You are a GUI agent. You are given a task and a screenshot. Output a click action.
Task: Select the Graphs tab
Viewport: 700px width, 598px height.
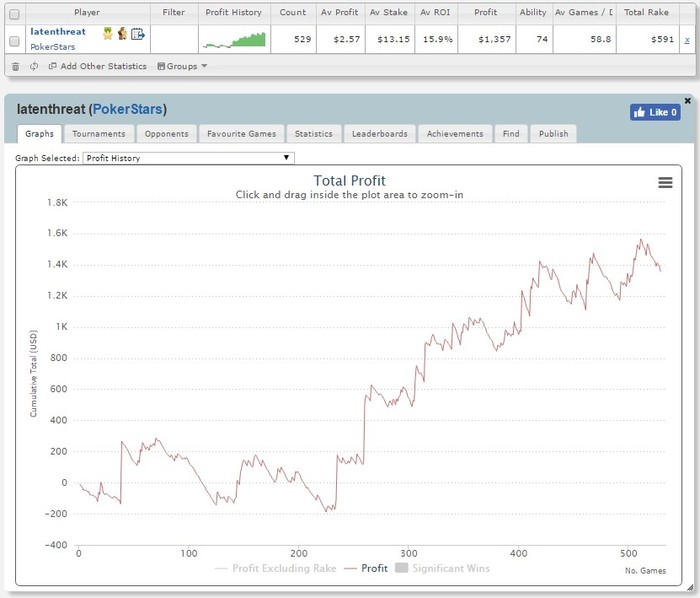coord(39,134)
